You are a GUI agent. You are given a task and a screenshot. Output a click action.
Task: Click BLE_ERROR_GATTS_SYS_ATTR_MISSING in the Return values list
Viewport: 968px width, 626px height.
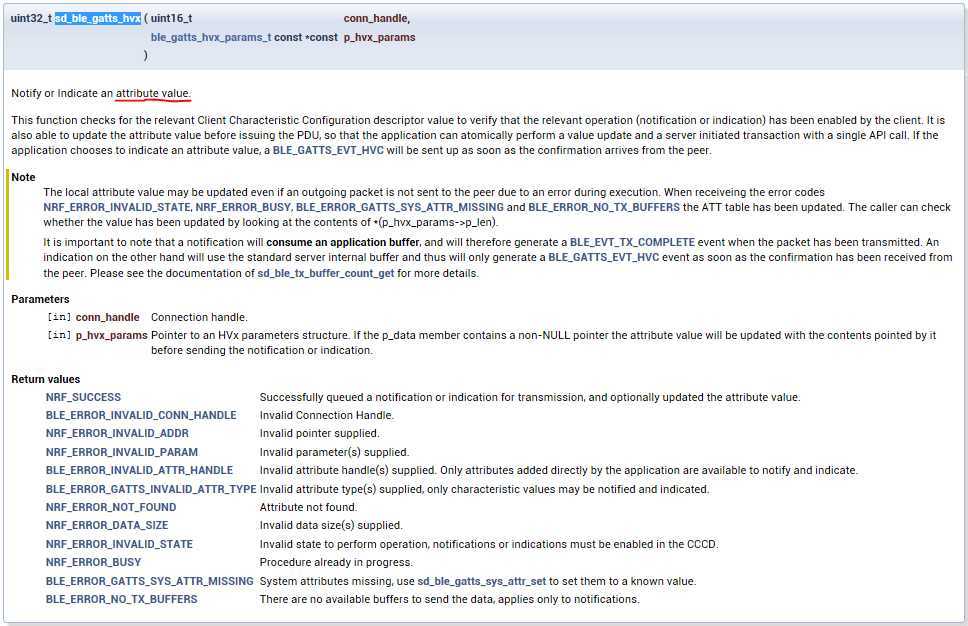click(150, 581)
